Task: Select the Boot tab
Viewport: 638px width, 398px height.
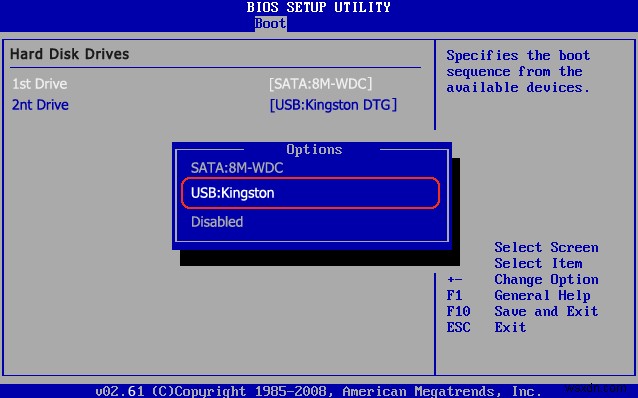Action: [x=271, y=23]
